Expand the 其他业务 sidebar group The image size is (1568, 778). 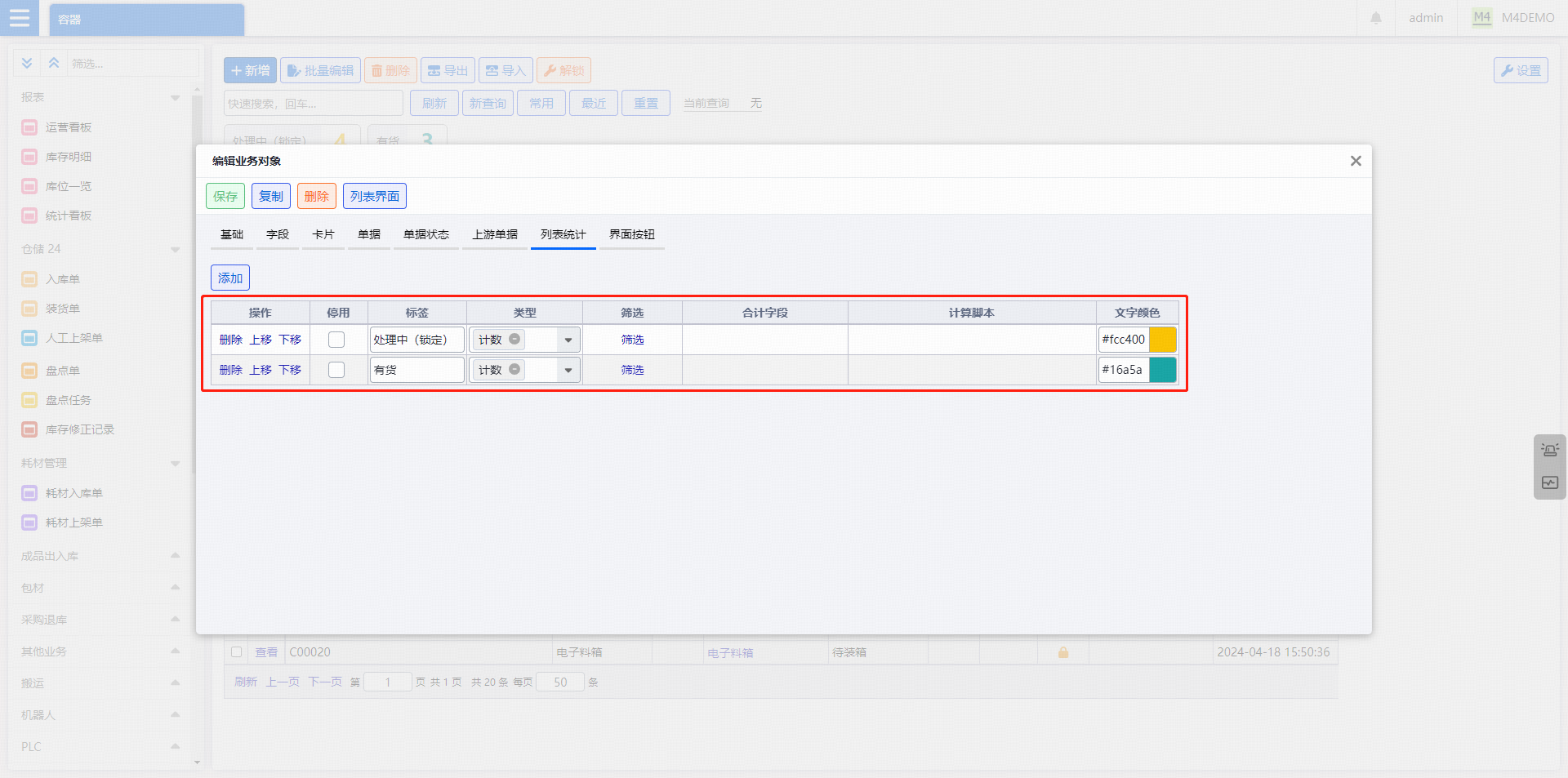click(x=175, y=651)
